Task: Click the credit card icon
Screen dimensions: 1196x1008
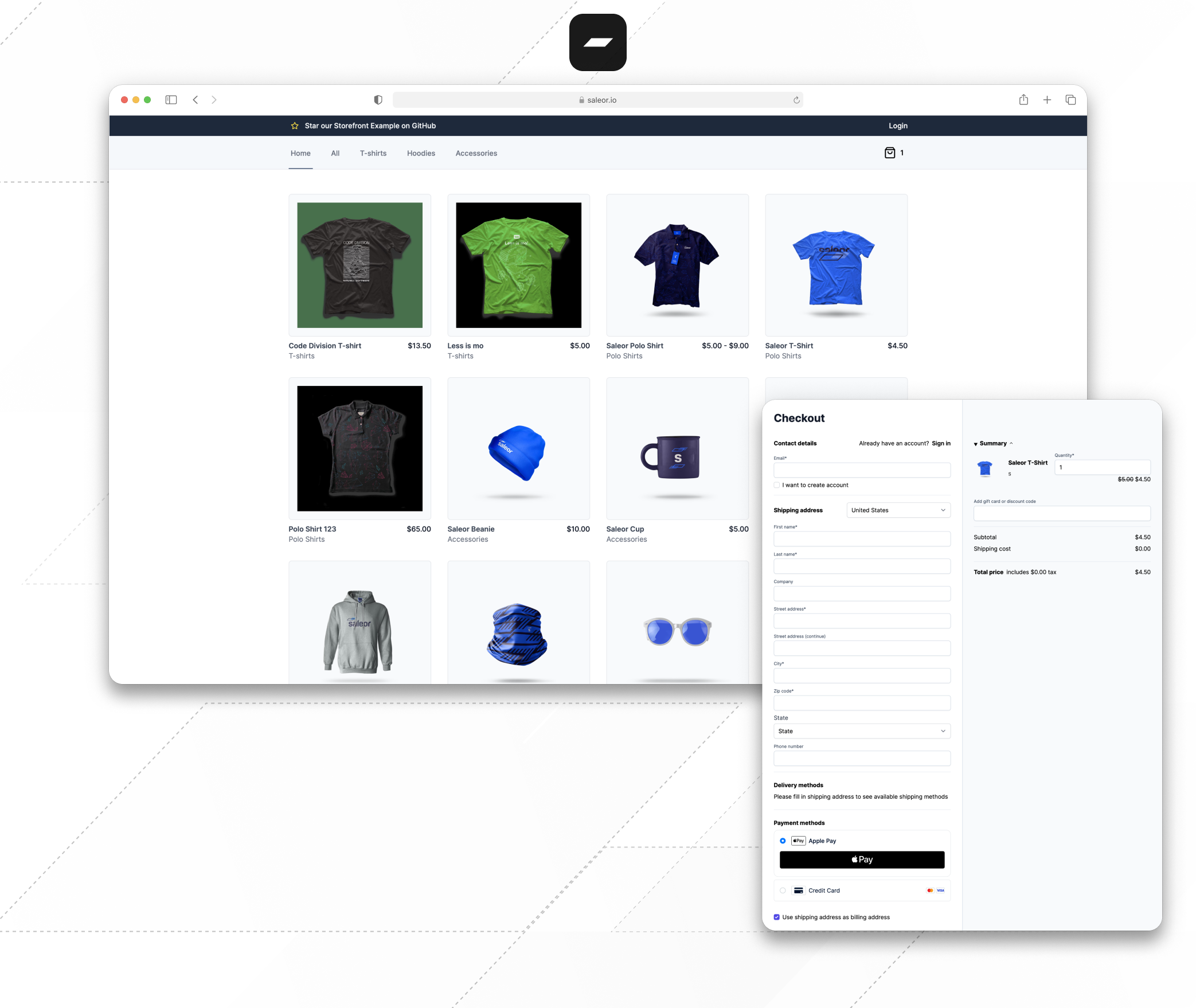Action: click(799, 890)
